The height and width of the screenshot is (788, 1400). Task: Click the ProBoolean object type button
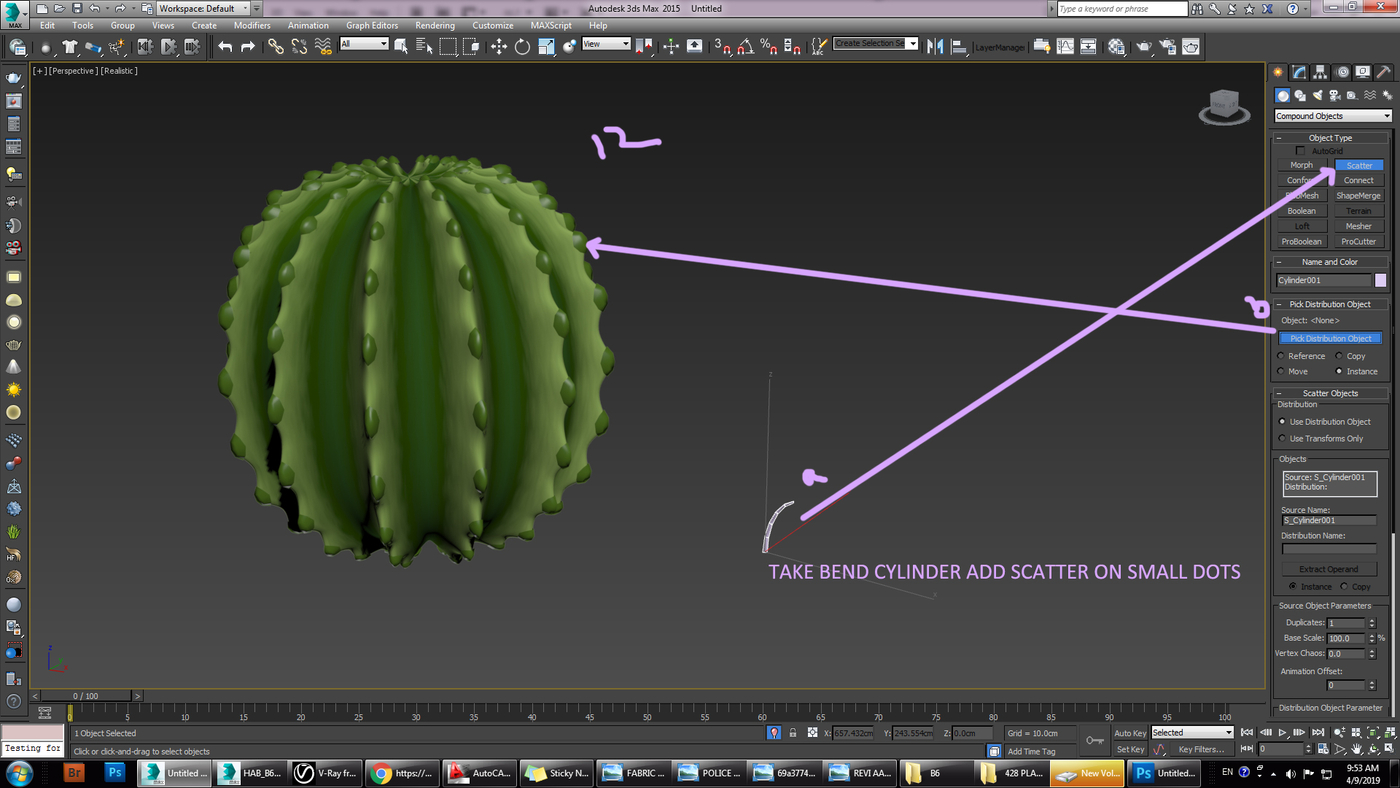[x=1301, y=241]
